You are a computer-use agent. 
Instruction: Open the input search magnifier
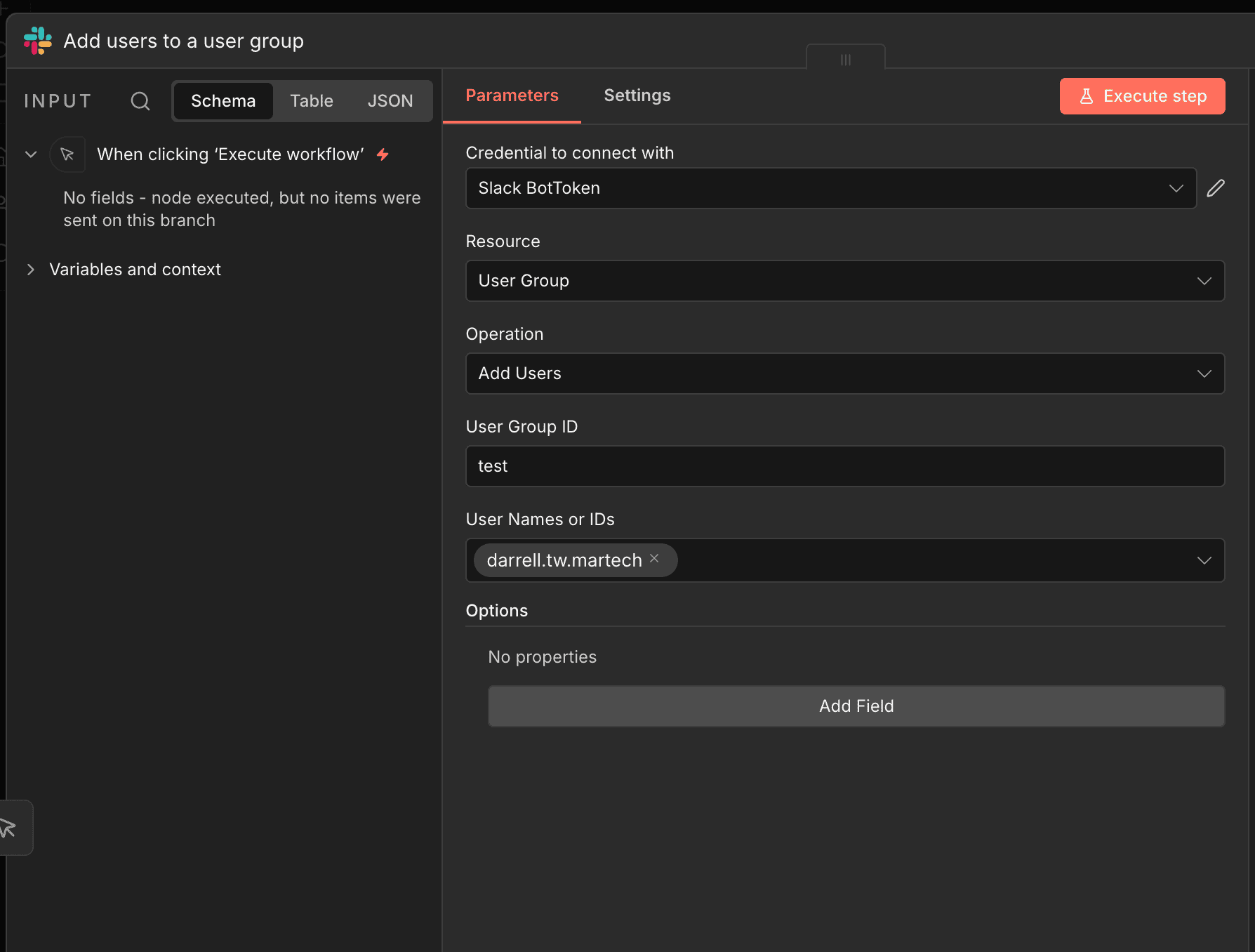coord(140,101)
